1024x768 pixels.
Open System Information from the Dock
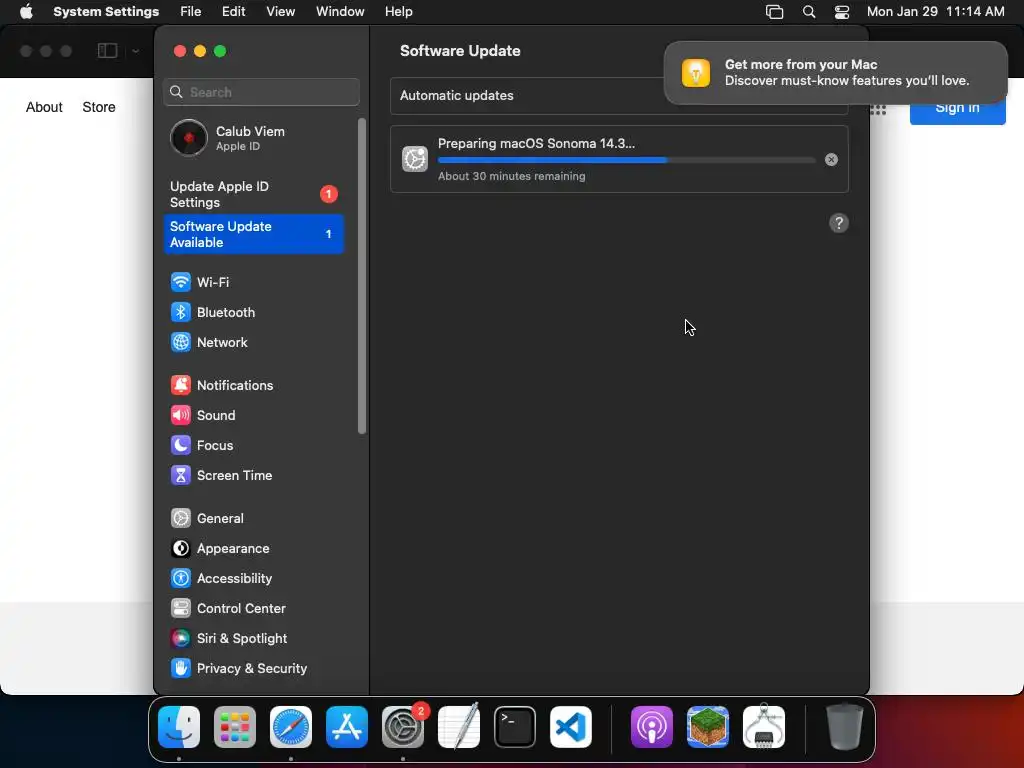click(x=764, y=727)
